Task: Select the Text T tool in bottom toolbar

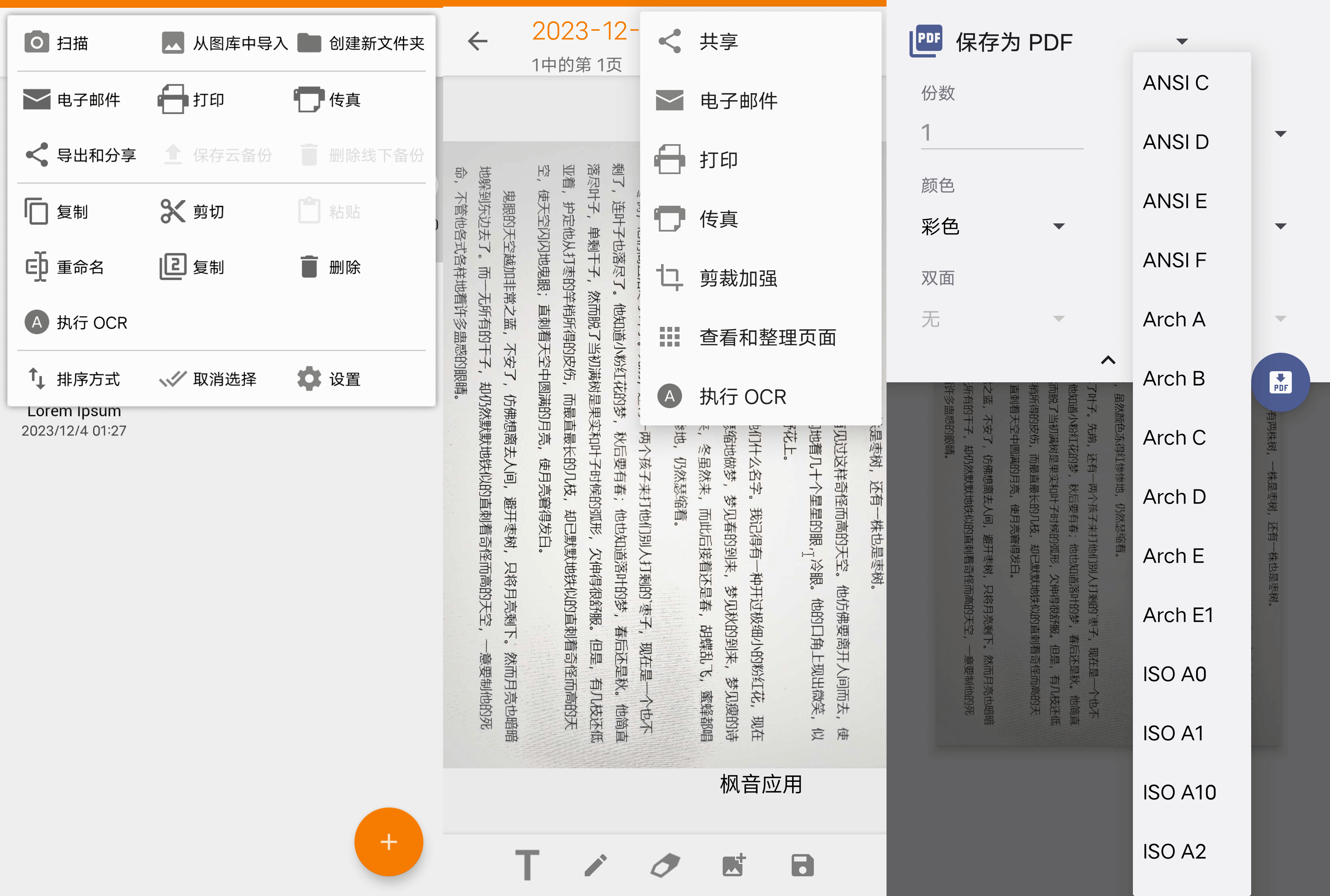Action: tap(527, 865)
